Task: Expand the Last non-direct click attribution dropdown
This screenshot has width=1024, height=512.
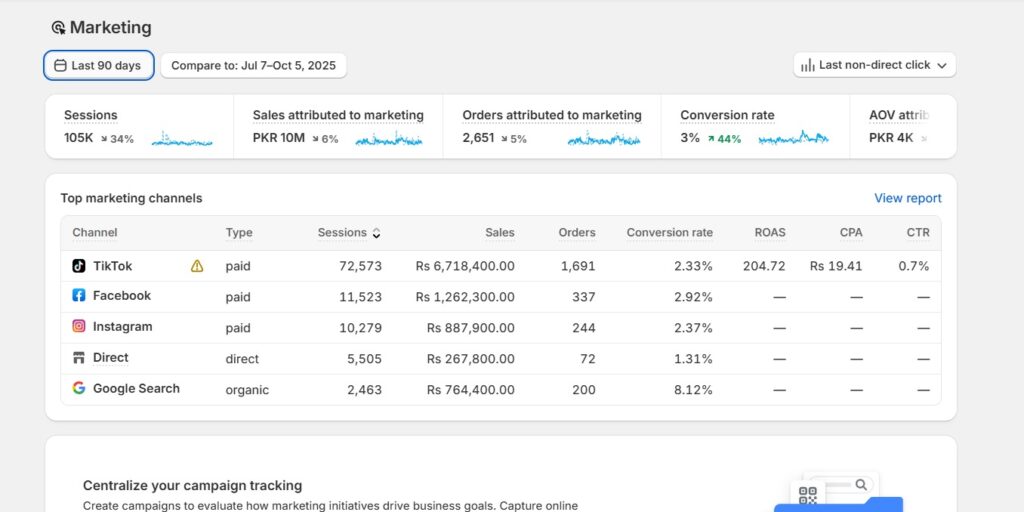Action: pyautogui.click(x=874, y=65)
